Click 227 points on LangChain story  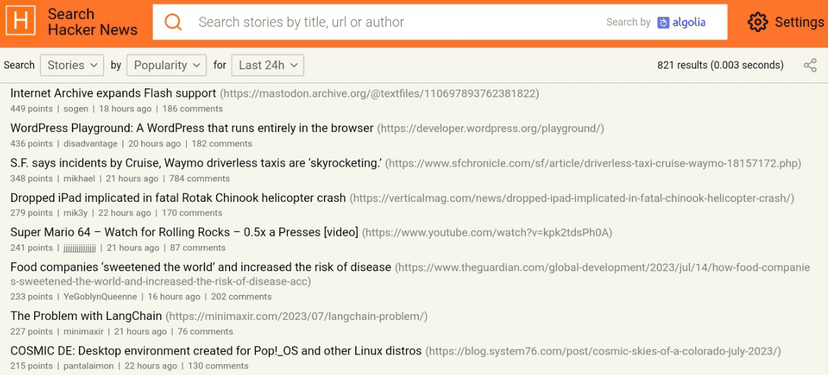31,332
